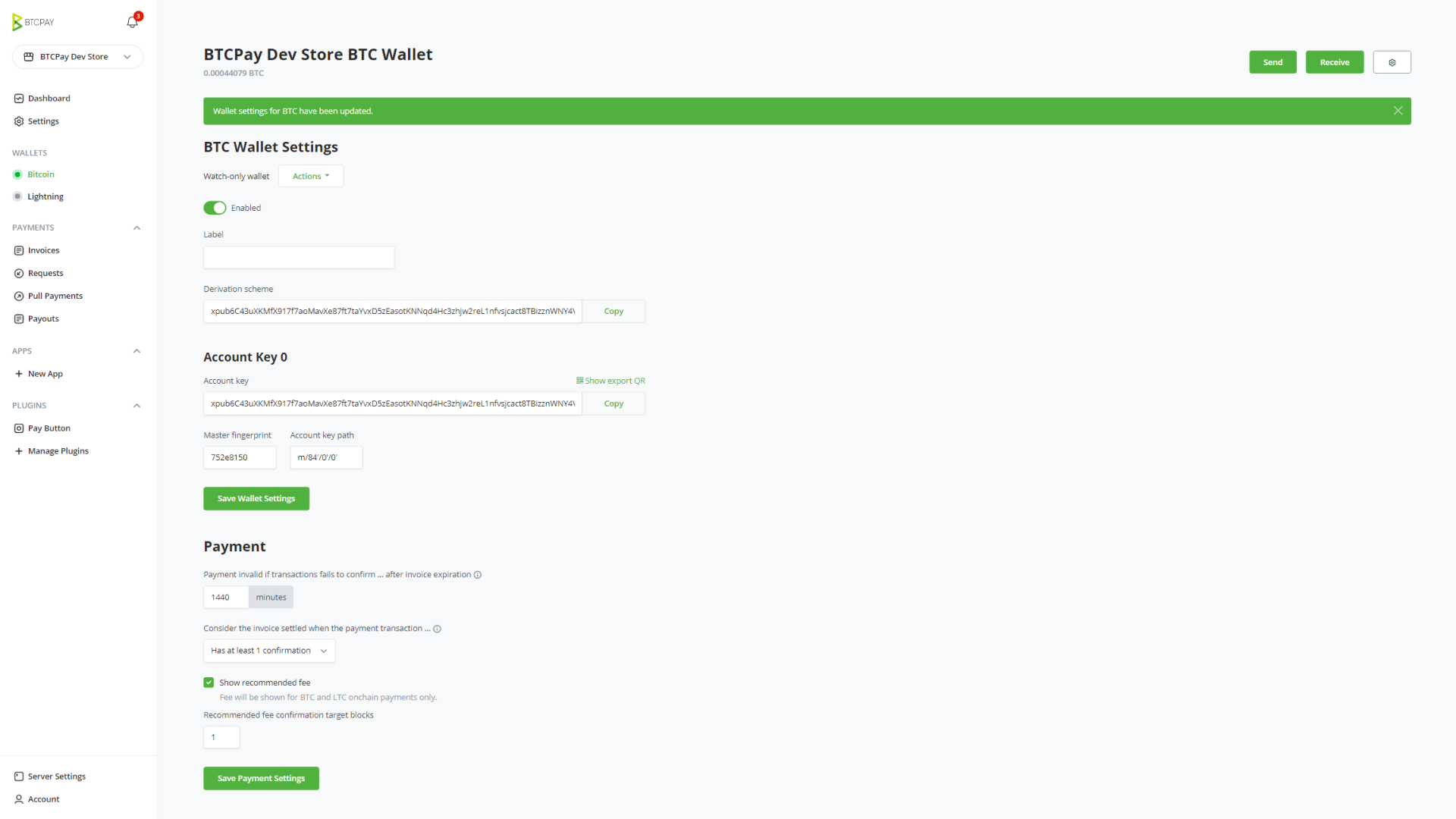Enable the Show recommended fee checkbox
This screenshot has width=1456, height=819.
pyautogui.click(x=209, y=682)
